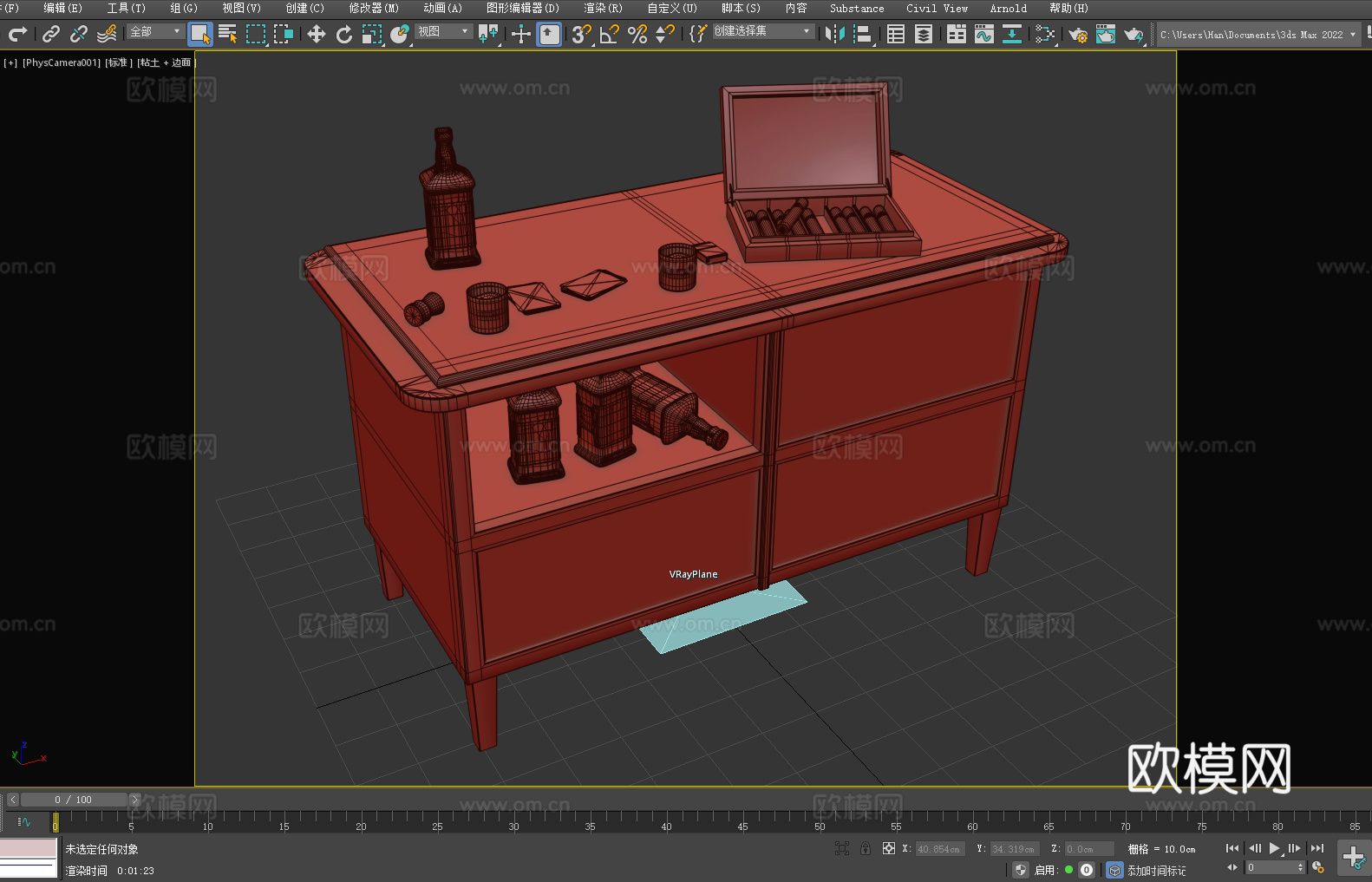Click the Select Object tool
The height and width of the screenshot is (882, 1372).
(x=199, y=34)
